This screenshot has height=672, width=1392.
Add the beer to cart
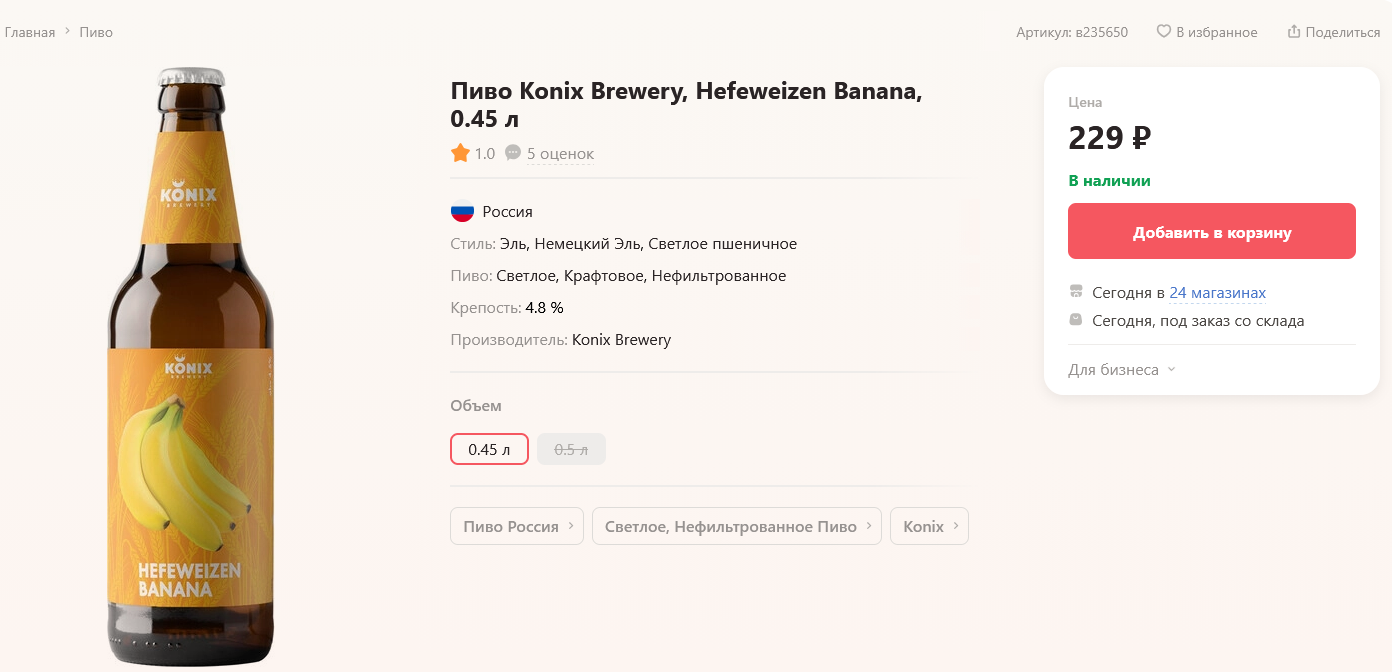tap(1211, 232)
